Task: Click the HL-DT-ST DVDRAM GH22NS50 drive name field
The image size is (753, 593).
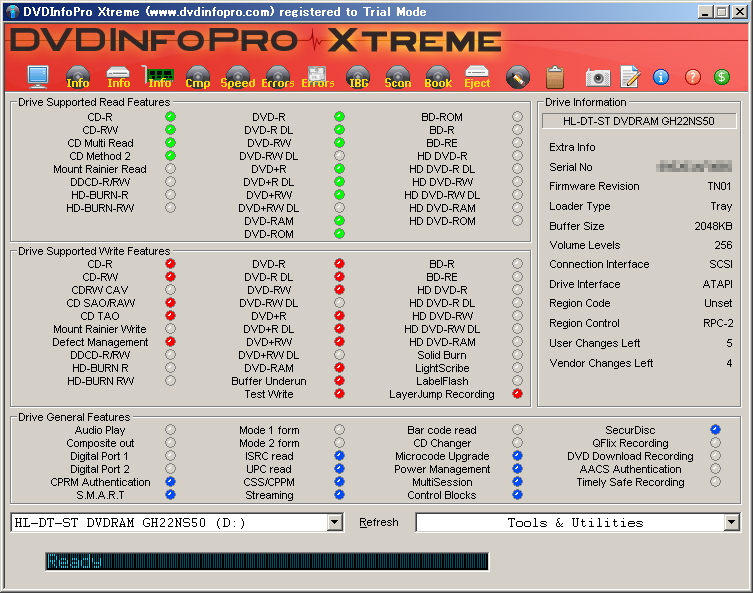Action: [x=639, y=121]
